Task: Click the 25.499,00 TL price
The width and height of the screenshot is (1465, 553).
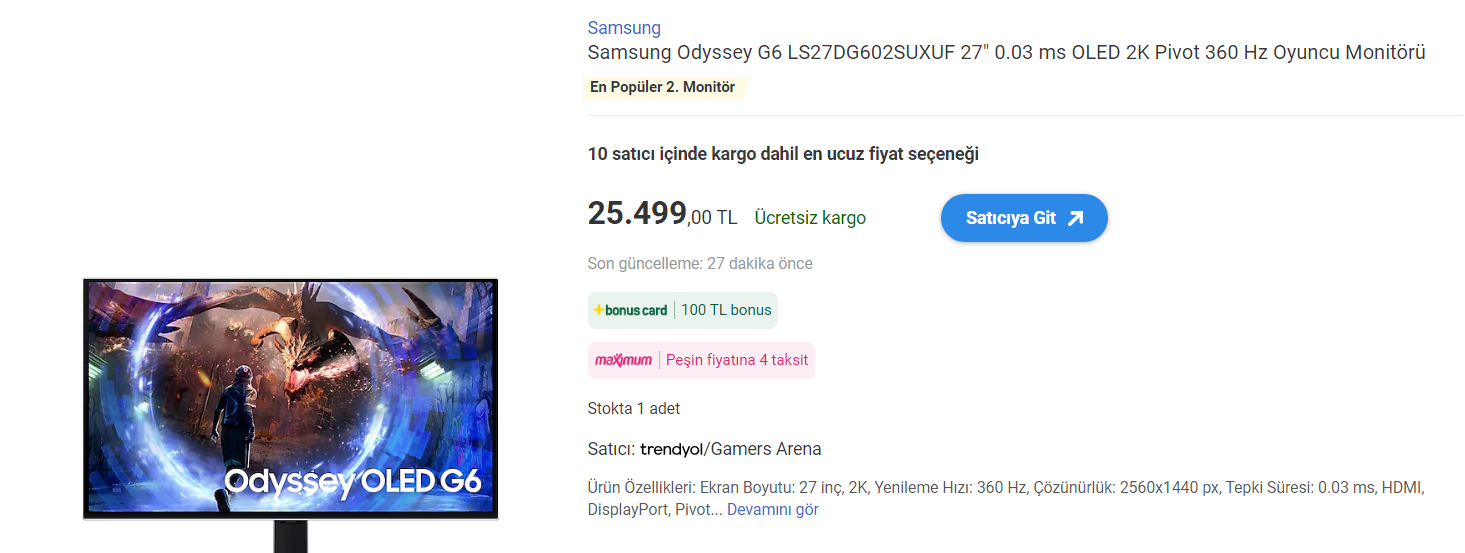Action: pyautogui.click(x=662, y=214)
